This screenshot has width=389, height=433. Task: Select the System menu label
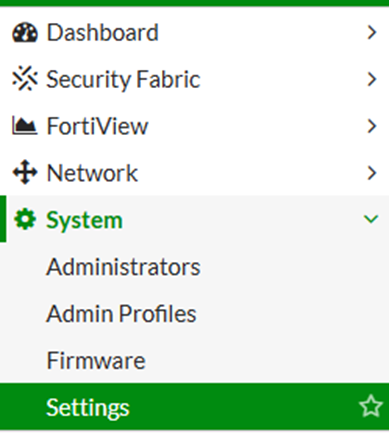[84, 221]
